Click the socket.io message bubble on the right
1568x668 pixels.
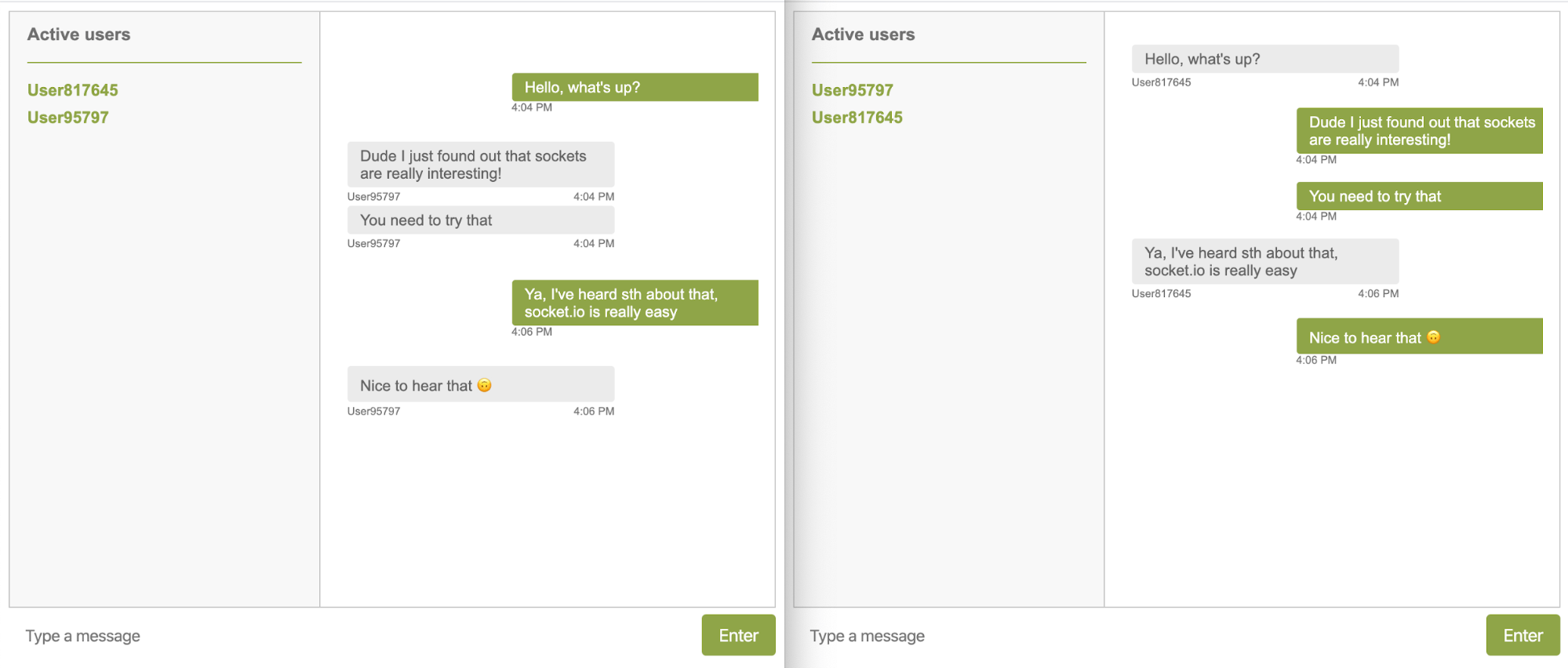[1264, 261]
